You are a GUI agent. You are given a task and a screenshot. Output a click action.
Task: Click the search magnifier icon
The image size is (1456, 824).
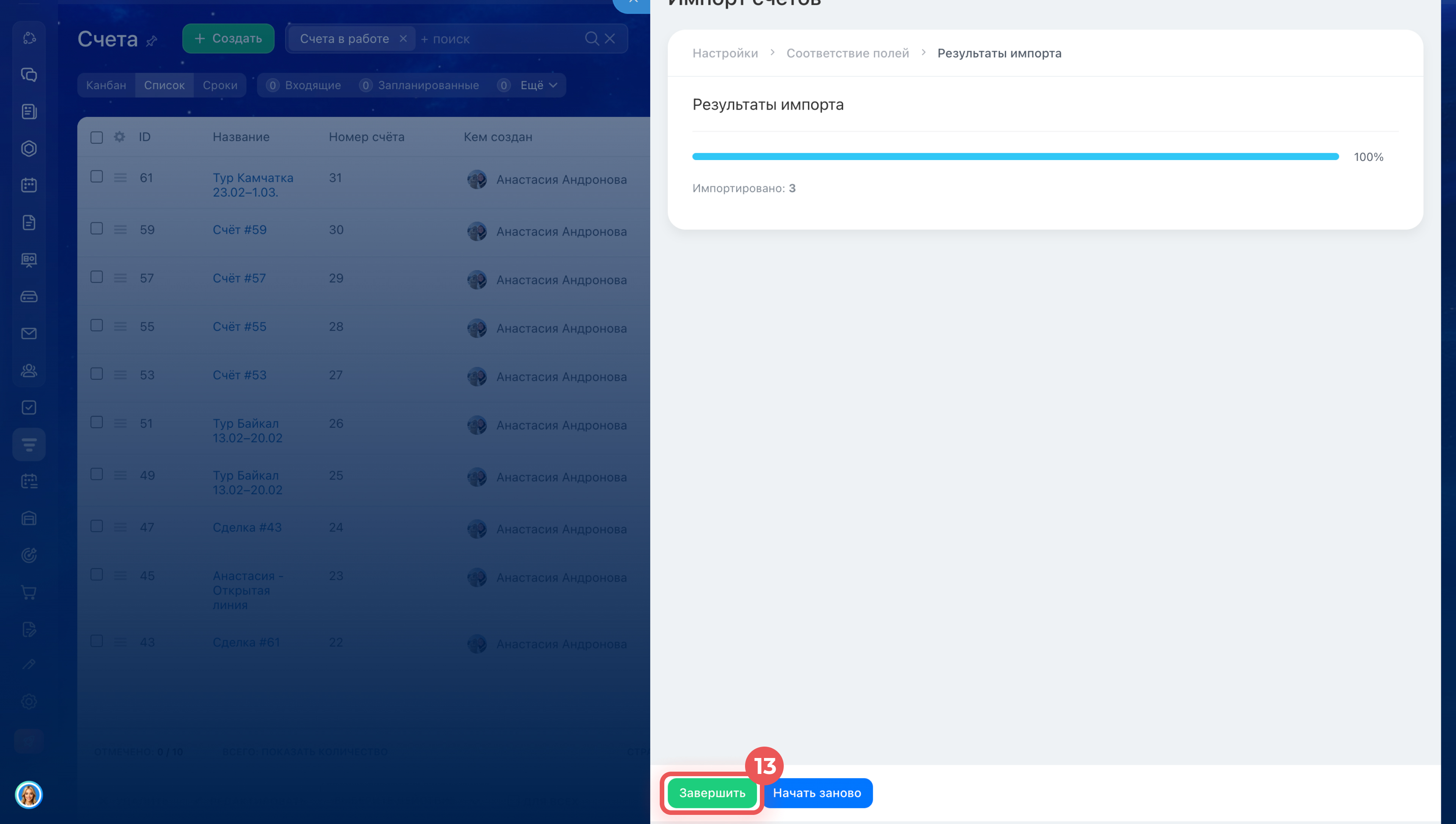tap(591, 38)
